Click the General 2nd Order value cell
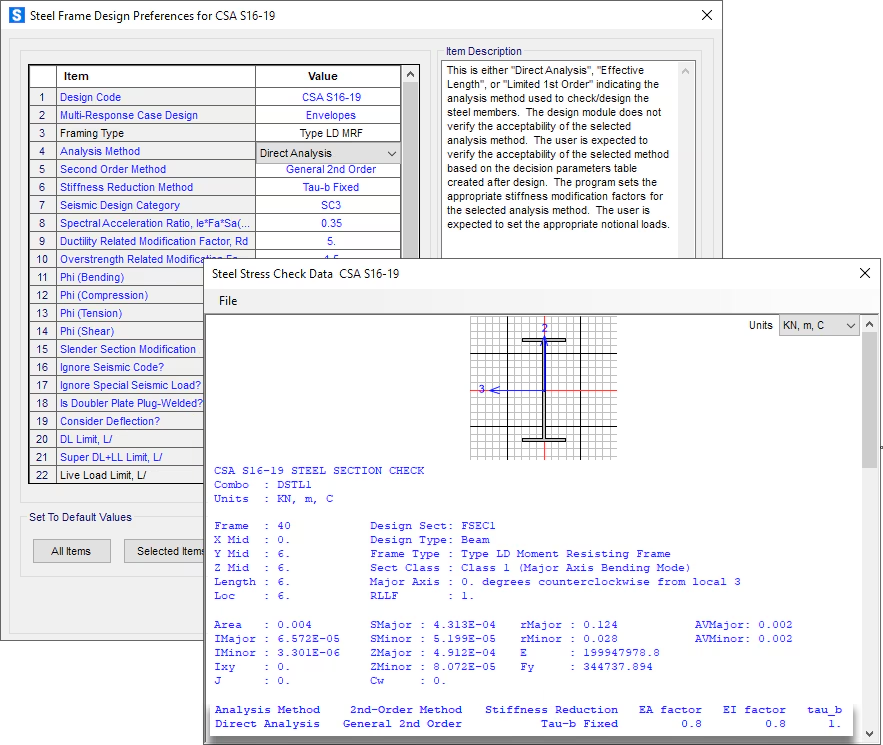This screenshot has width=883, height=745. 331,169
